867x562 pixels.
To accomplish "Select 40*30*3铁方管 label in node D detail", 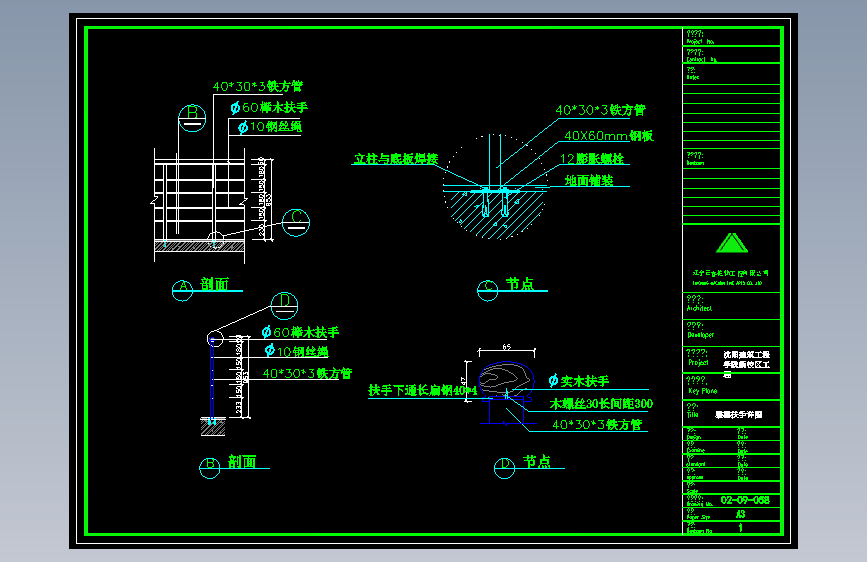I will pos(597,424).
